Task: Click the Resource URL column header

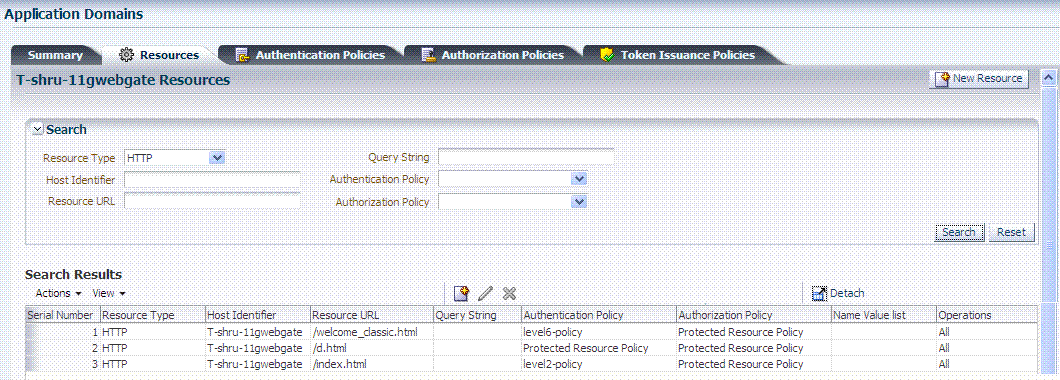Action: pyautogui.click(x=372, y=315)
